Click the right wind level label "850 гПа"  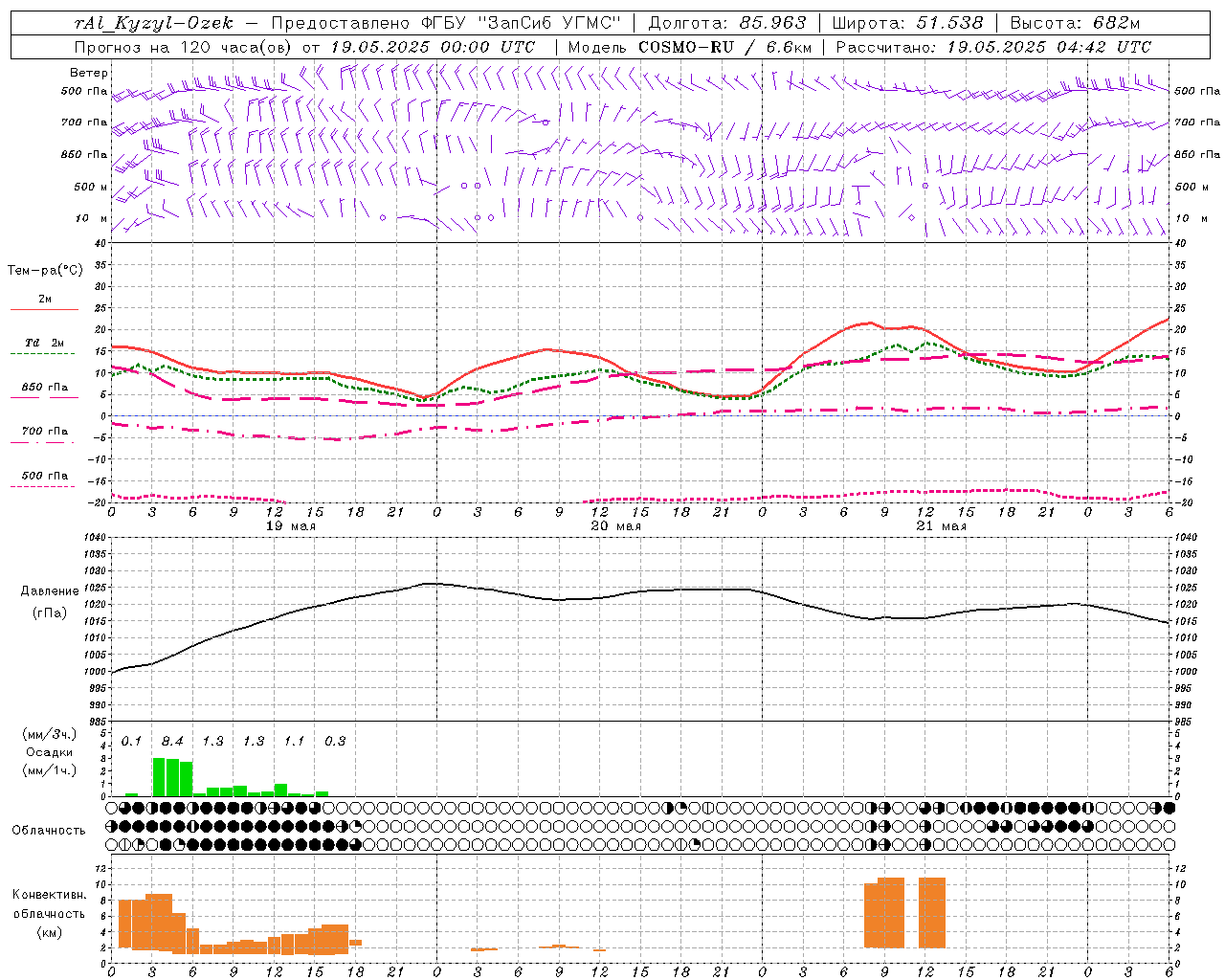click(x=1197, y=155)
